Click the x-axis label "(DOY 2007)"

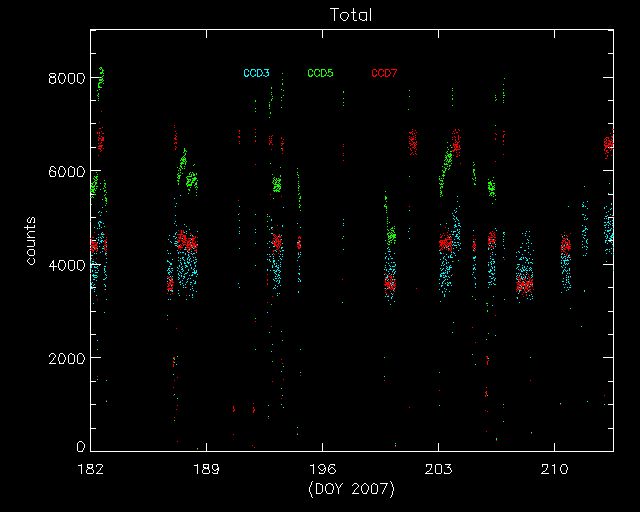[351, 489]
